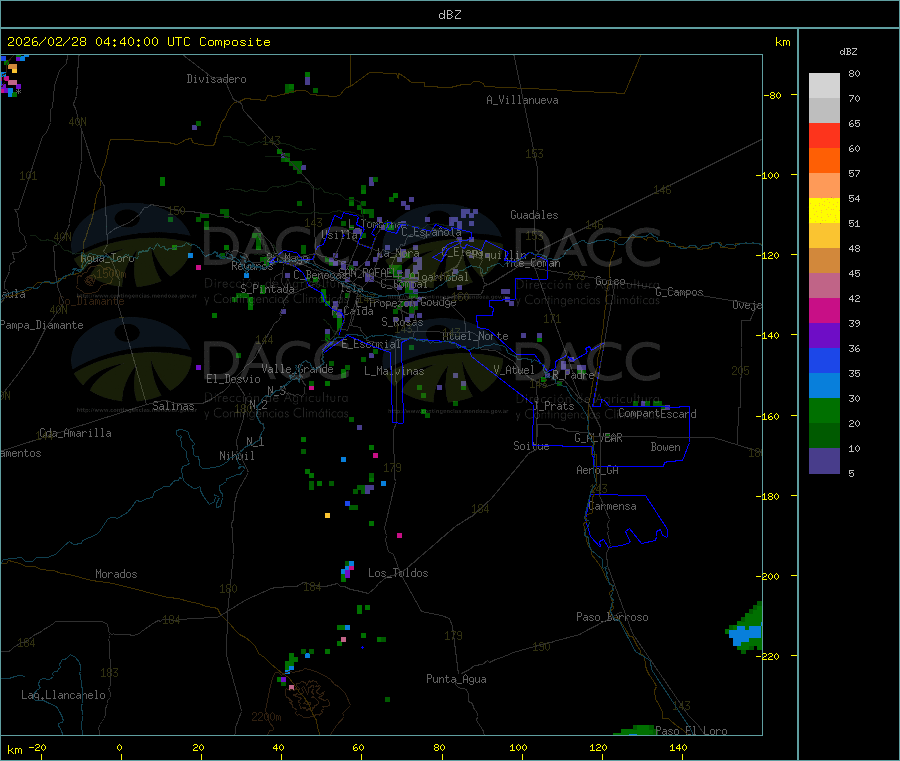Click the -20 km x-axis tick label
The width and height of the screenshot is (900, 761).
pyautogui.click(x=37, y=747)
